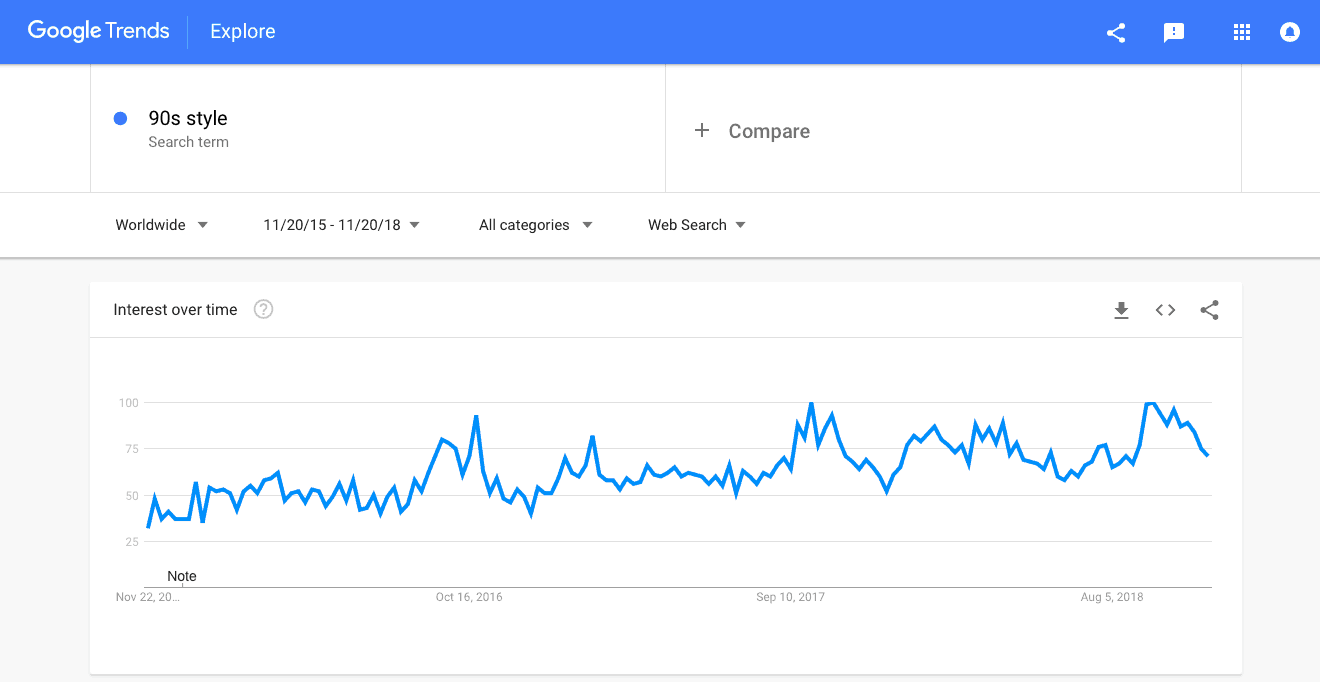
Task: Open the feedback icon in the header
Action: (1174, 32)
